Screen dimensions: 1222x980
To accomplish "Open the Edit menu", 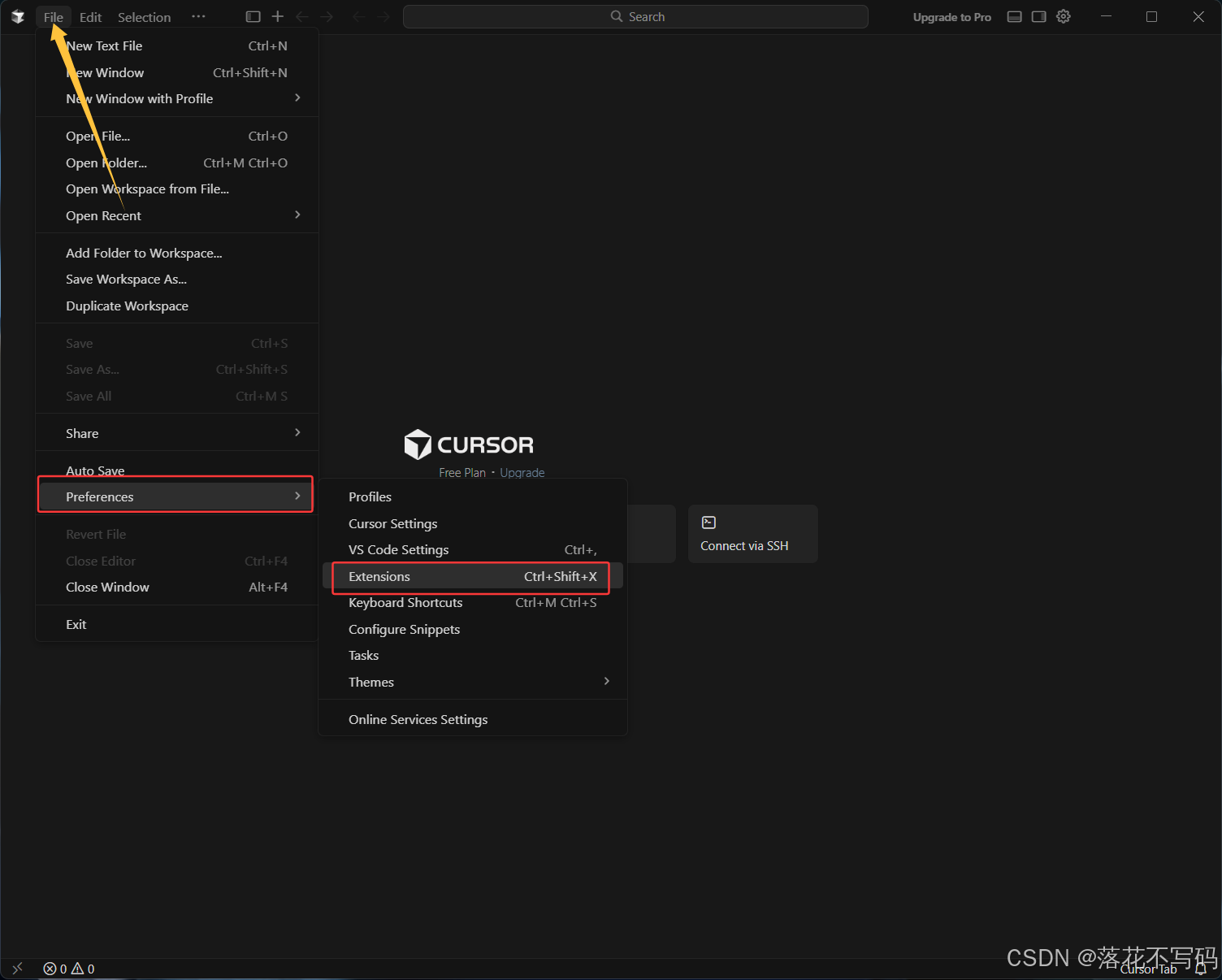I will [91, 17].
